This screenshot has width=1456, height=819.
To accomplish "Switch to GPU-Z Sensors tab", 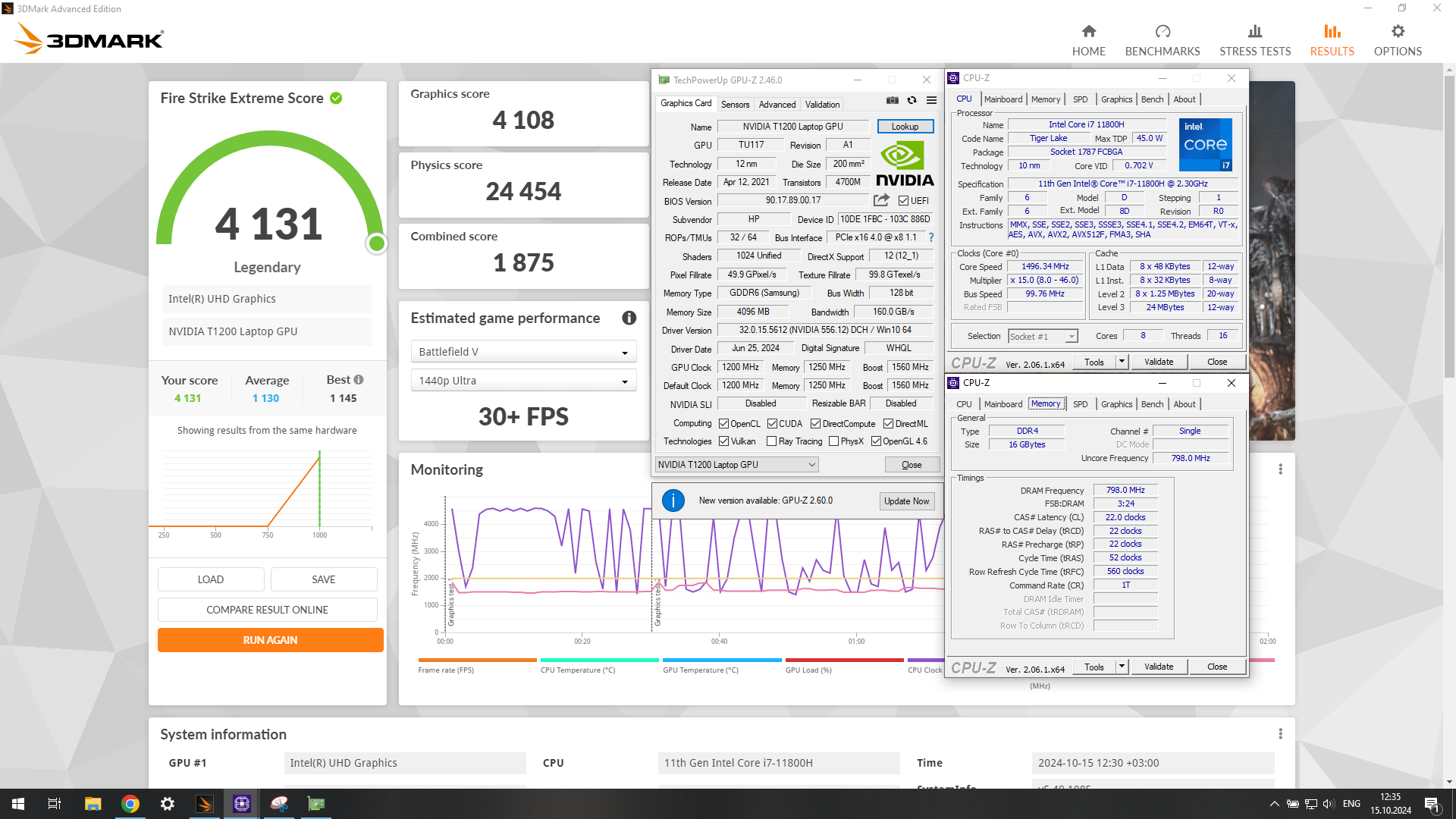I will [x=735, y=105].
